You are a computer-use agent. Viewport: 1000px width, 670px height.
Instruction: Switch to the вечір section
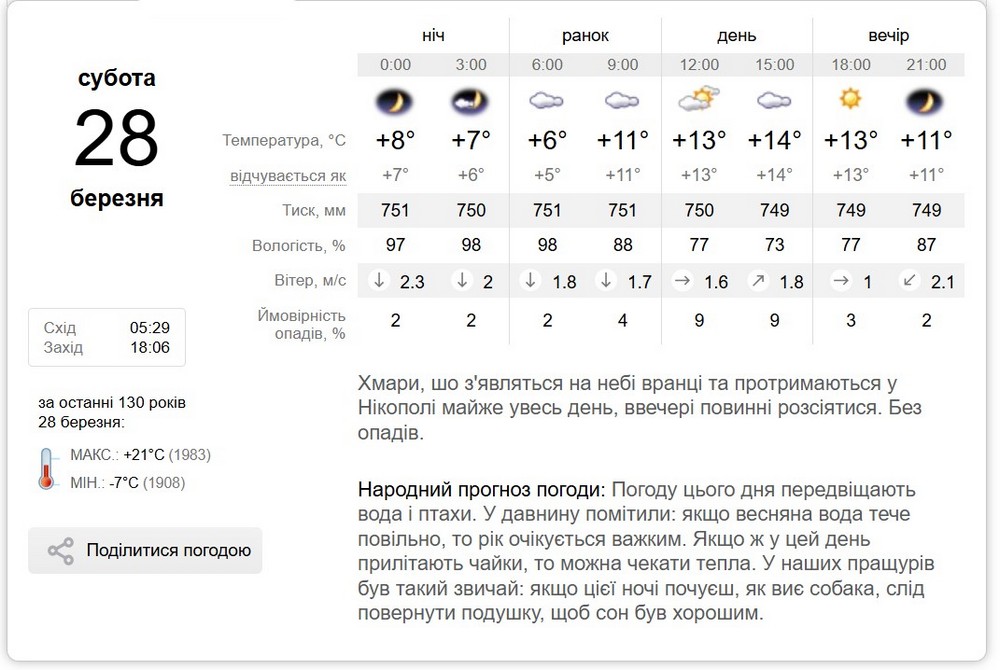pos(889,35)
